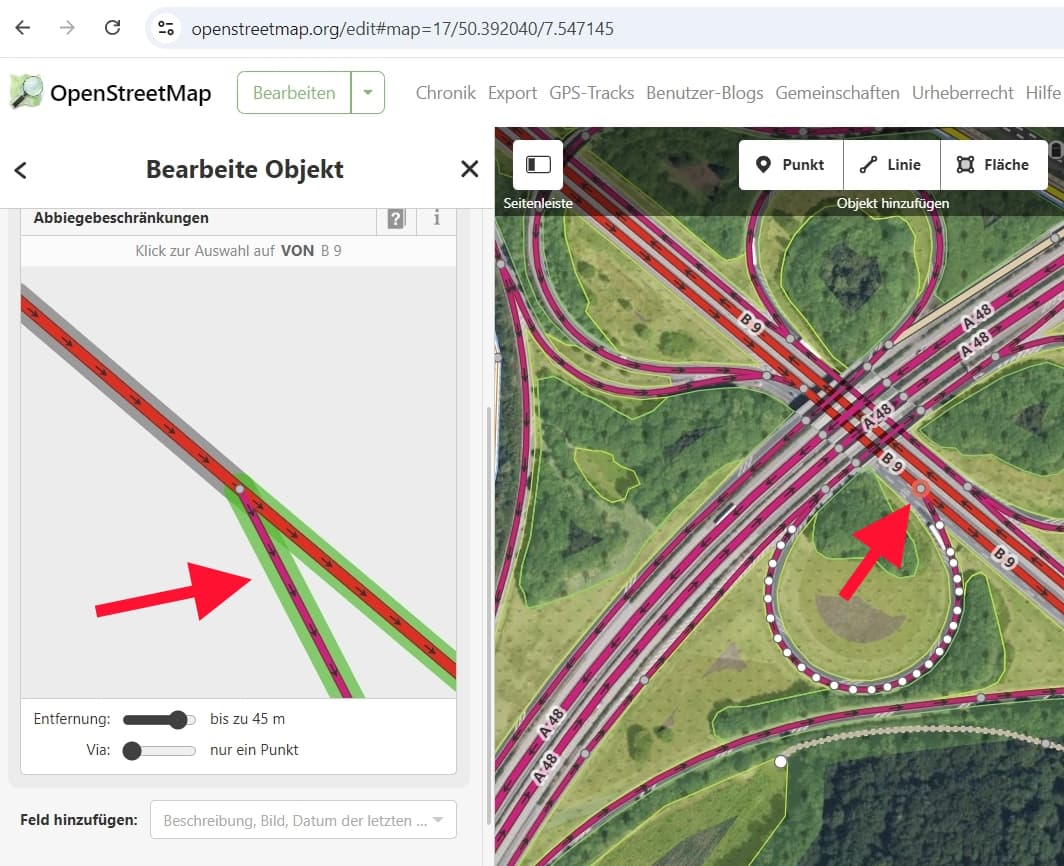
Task: Click the OpenStreetMap magnifier logo
Action: pyautogui.click(x=27, y=92)
